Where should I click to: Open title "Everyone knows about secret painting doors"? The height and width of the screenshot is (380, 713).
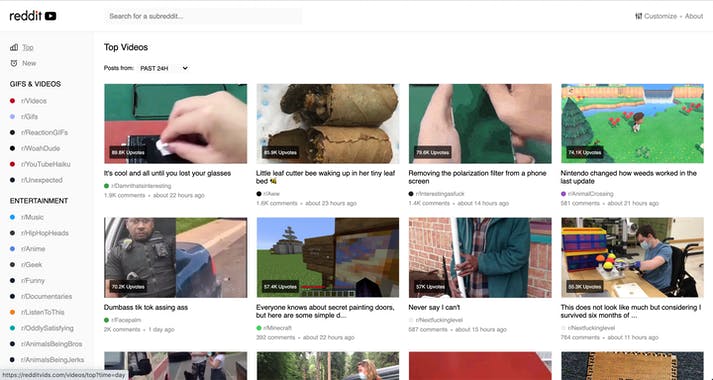pos(325,311)
